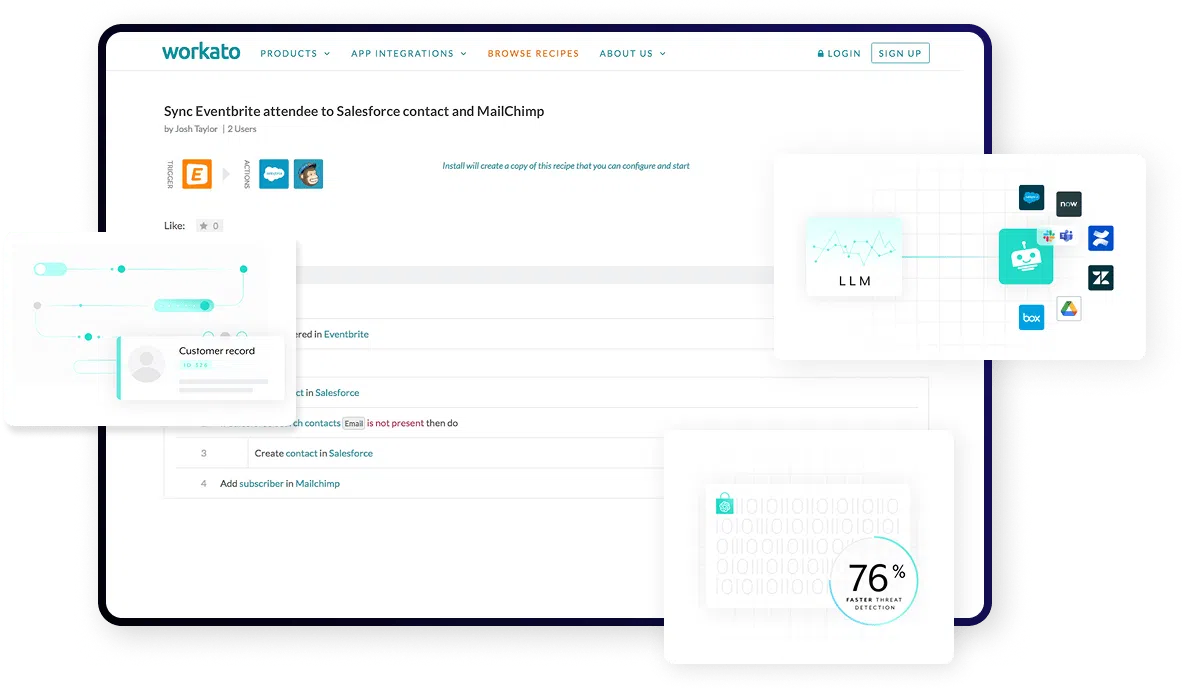
Task: Click the dark Salesforce tile above the robot
Action: 1031,198
